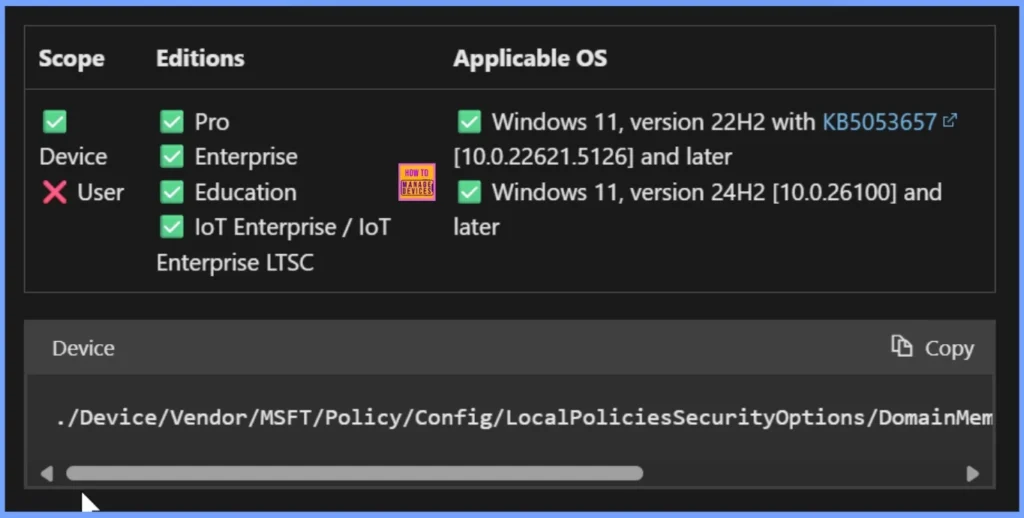Screen dimensions: 1024x518
Task: Click the green check beside Pro edition
Action: (172, 122)
